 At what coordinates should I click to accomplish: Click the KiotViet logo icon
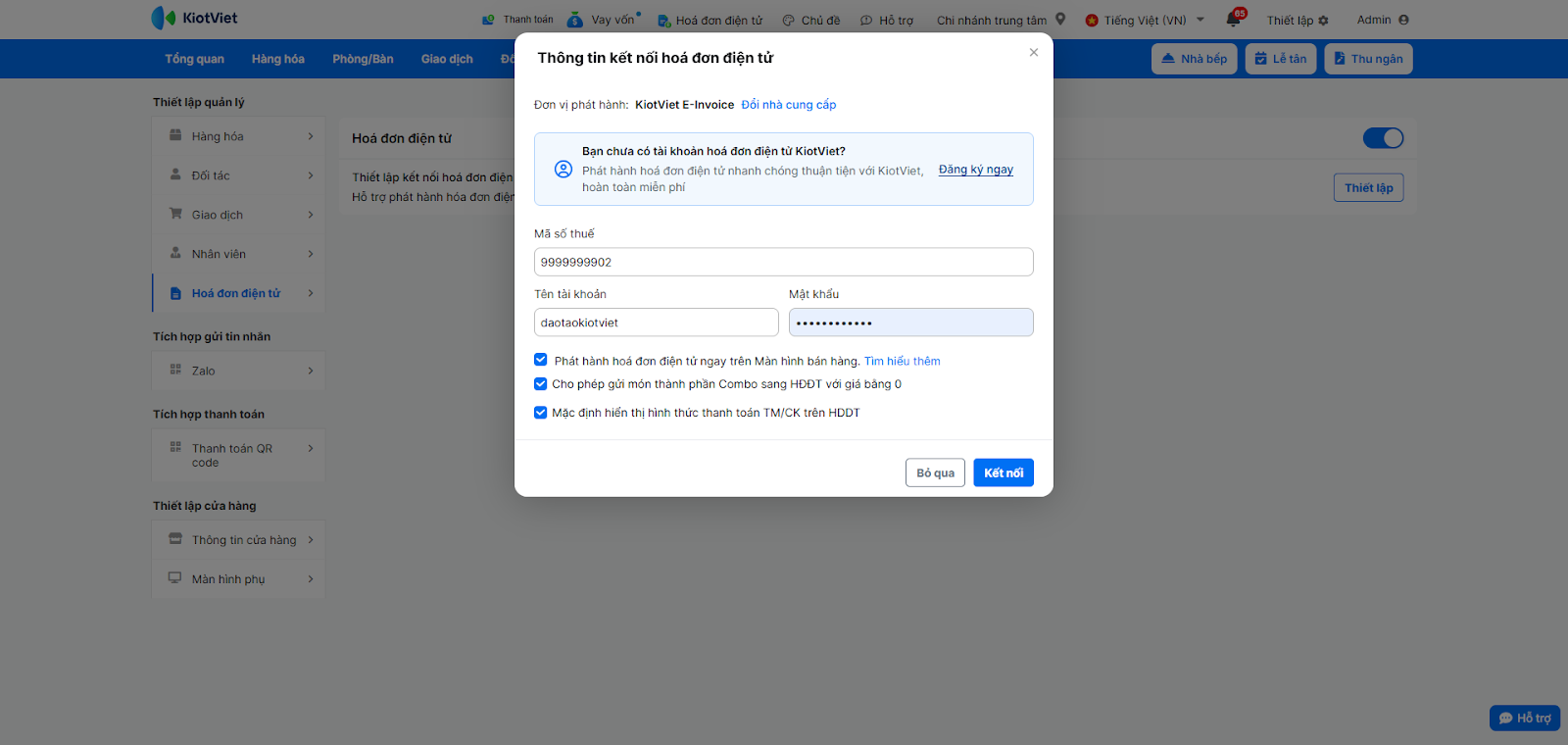click(x=163, y=18)
